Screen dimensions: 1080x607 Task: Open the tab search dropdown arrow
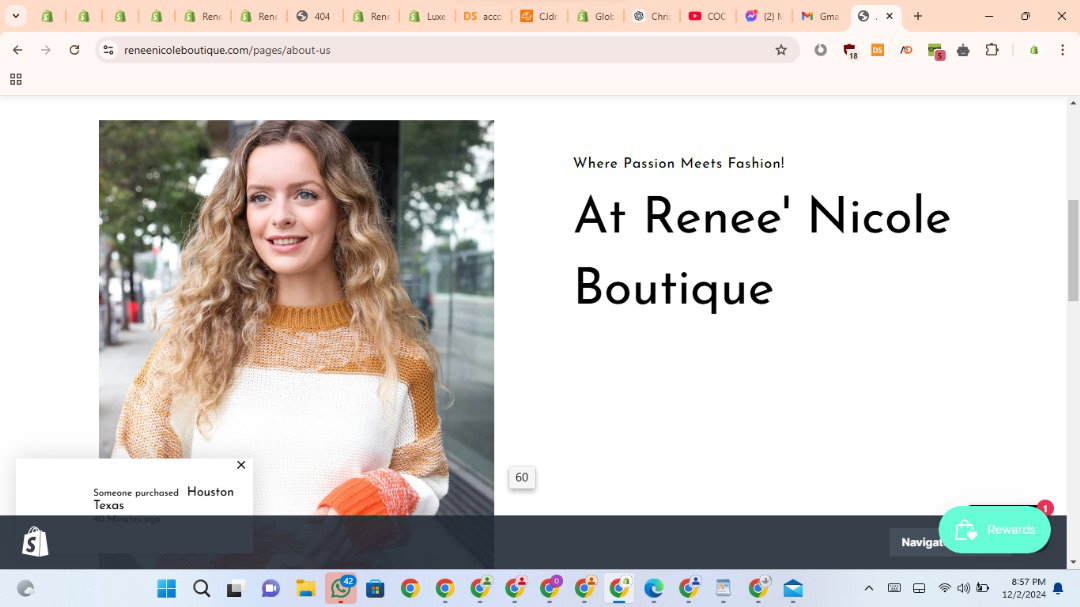click(15, 16)
